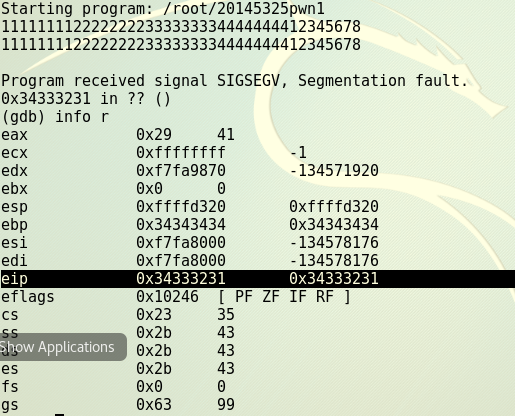
Task: Click decimal -1 in the ecx row
Action: point(298,153)
